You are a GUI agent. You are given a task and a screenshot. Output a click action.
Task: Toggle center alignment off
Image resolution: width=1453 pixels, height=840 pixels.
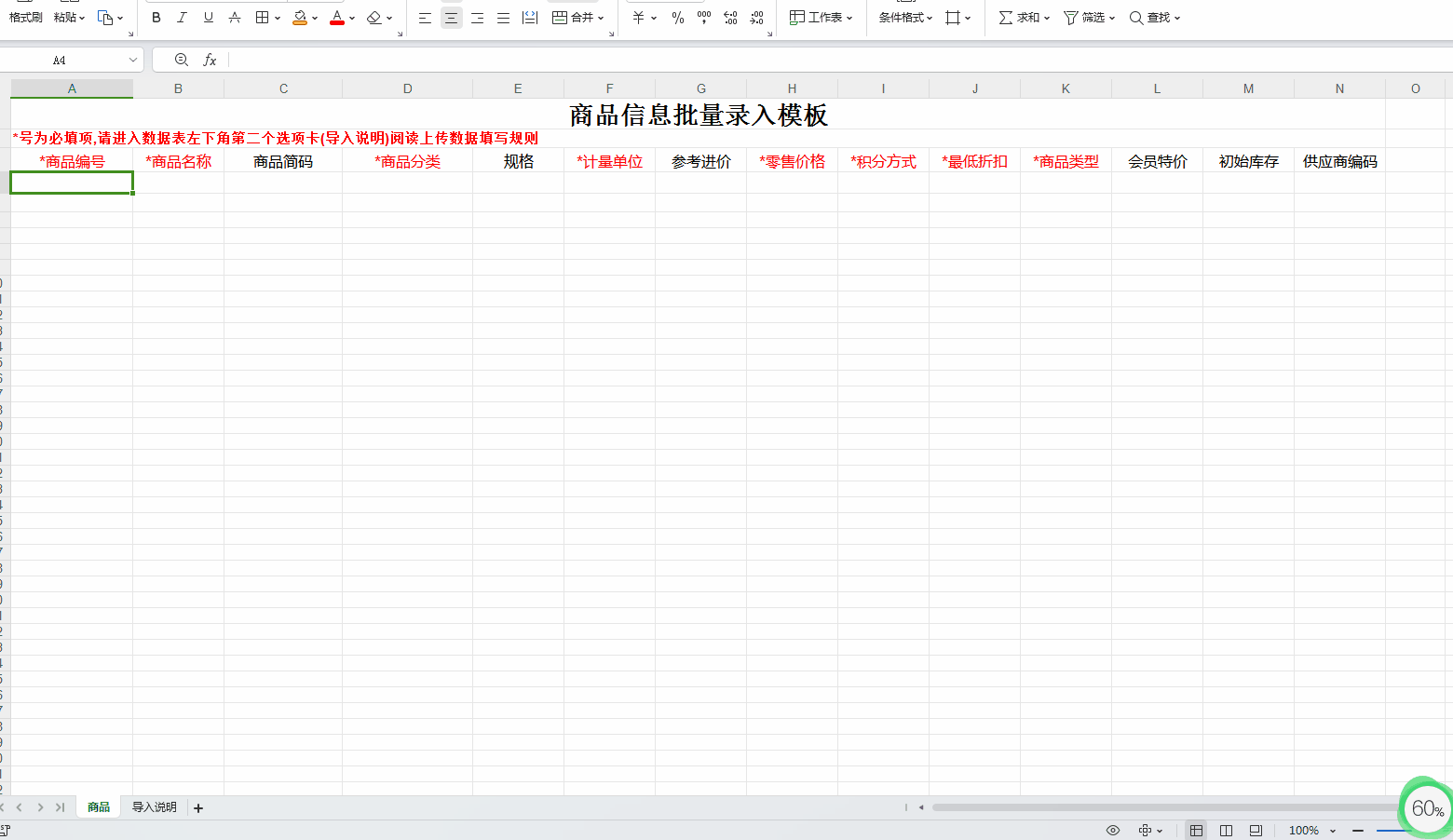tap(451, 17)
